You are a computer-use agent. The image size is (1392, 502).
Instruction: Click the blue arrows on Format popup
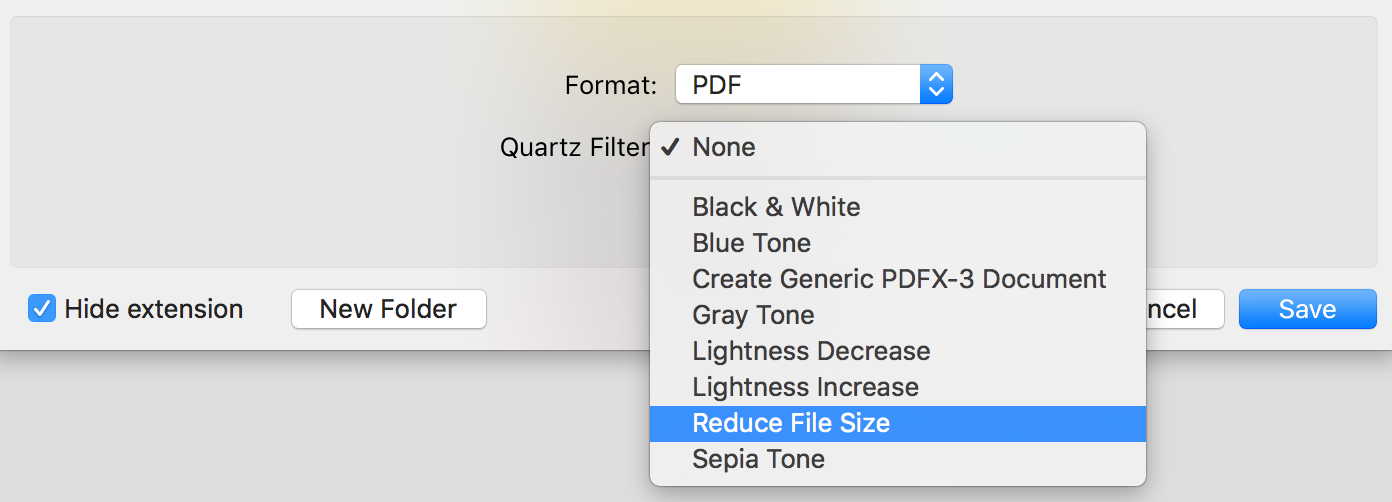point(936,85)
